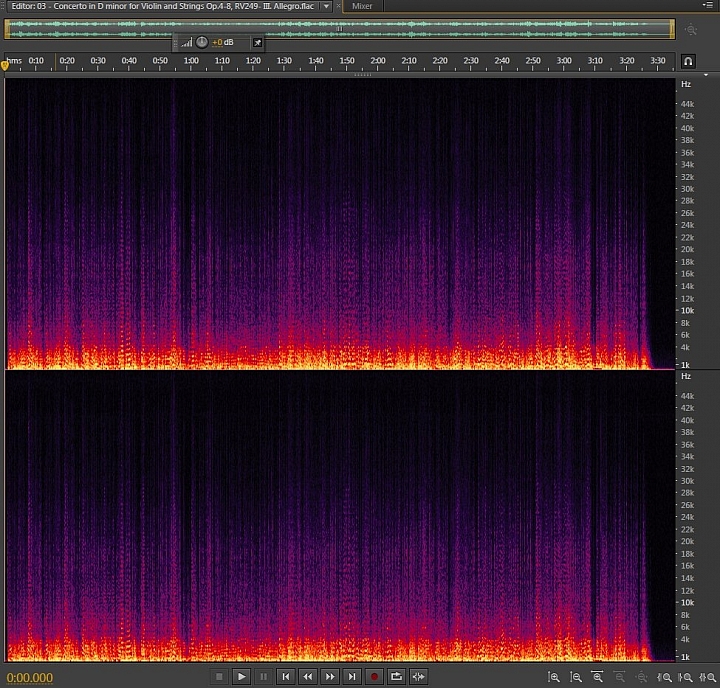
Task: Adjust the HUD amplitude knob
Action: point(202,42)
